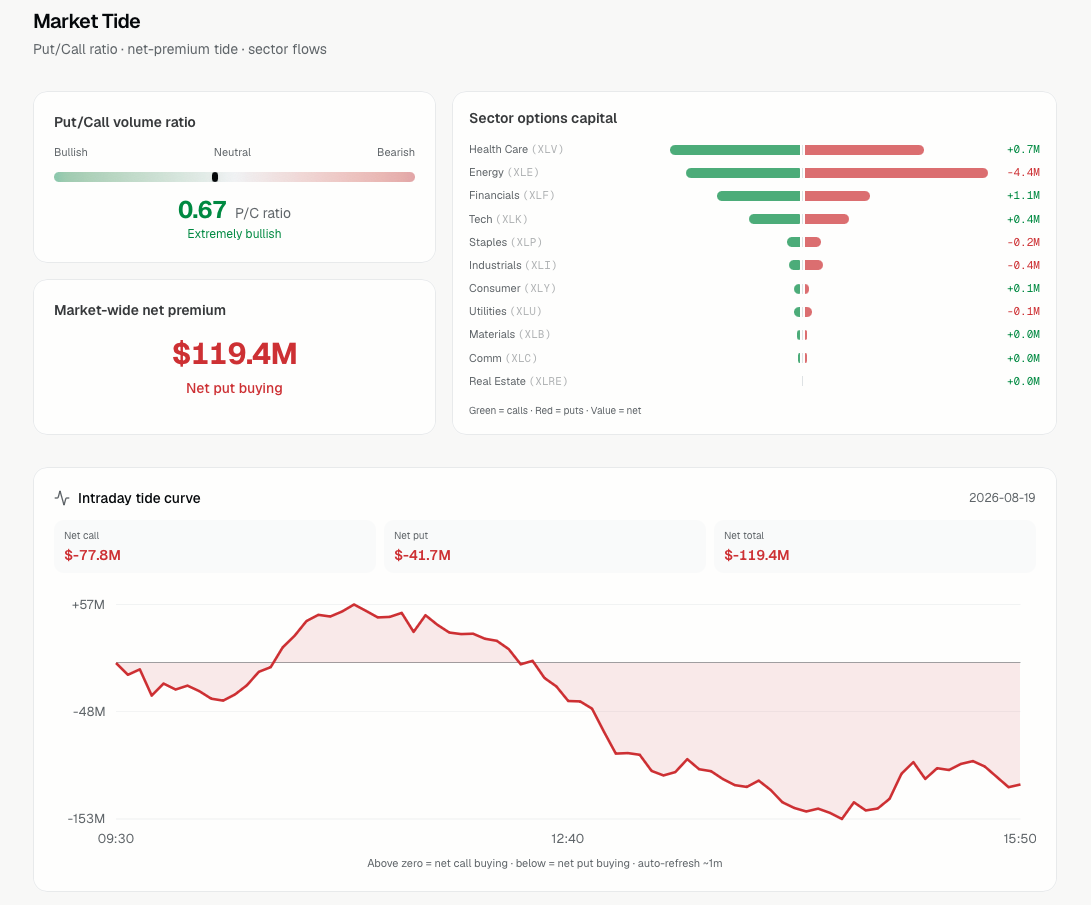Click the Put/Call gradient gauge bar
This screenshot has height=905, width=1091.
(234, 177)
